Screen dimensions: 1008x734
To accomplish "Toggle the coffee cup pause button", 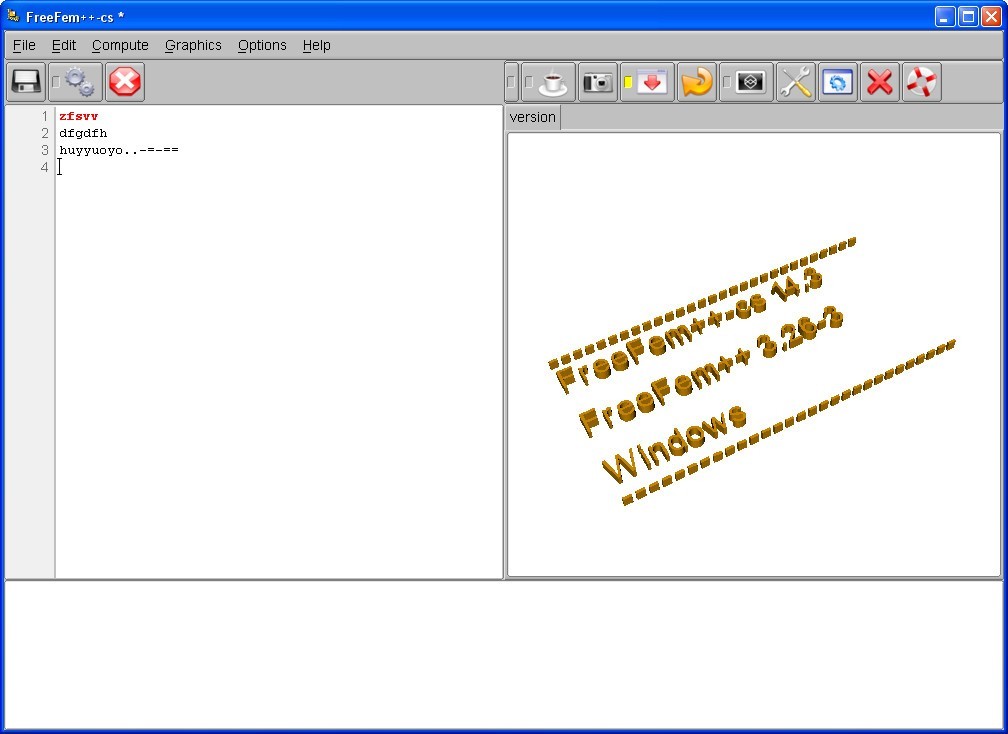I will [548, 82].
